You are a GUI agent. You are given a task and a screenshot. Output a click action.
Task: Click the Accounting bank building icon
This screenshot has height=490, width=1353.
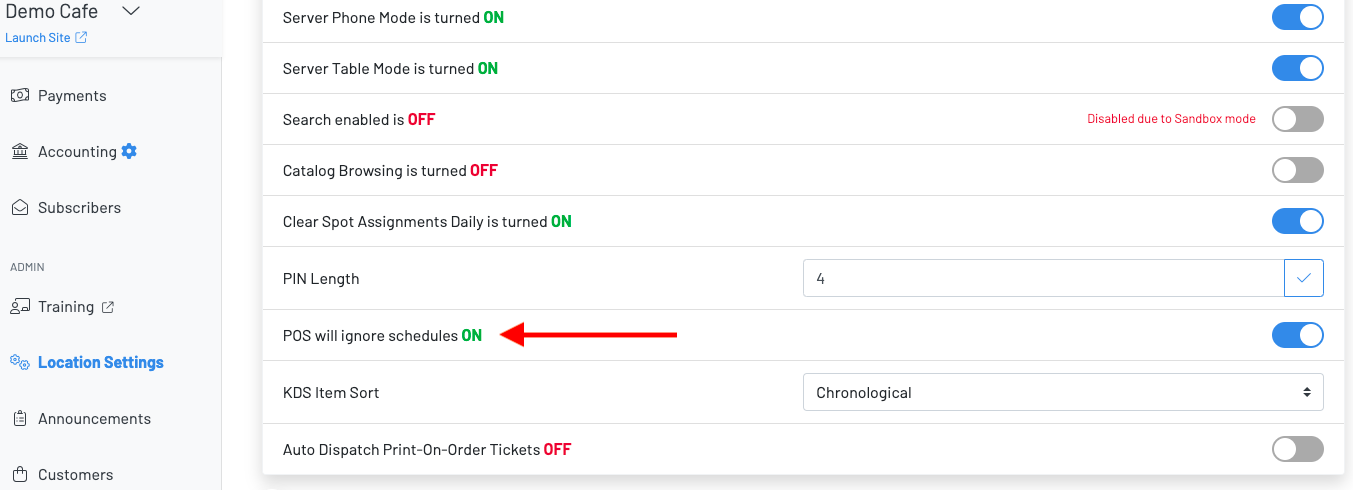pos(20,152)
